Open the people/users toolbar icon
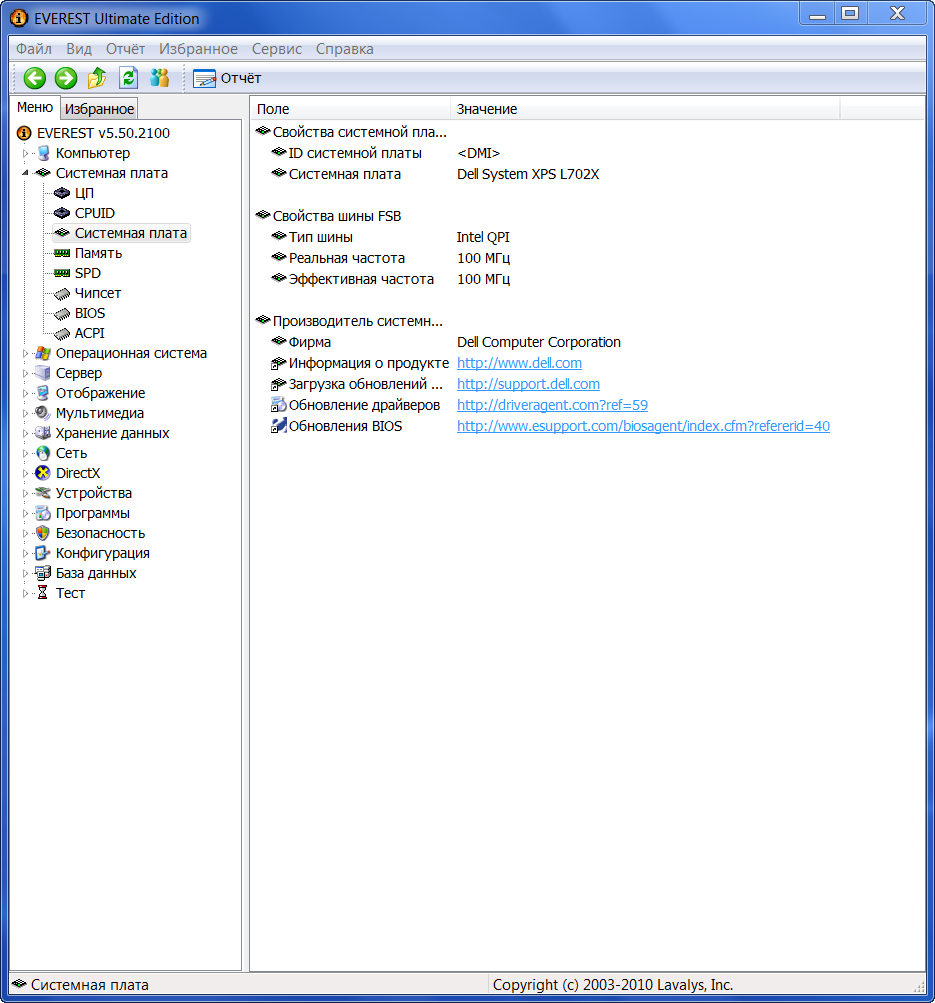The image size is (935, 1003). coord(160,78)
